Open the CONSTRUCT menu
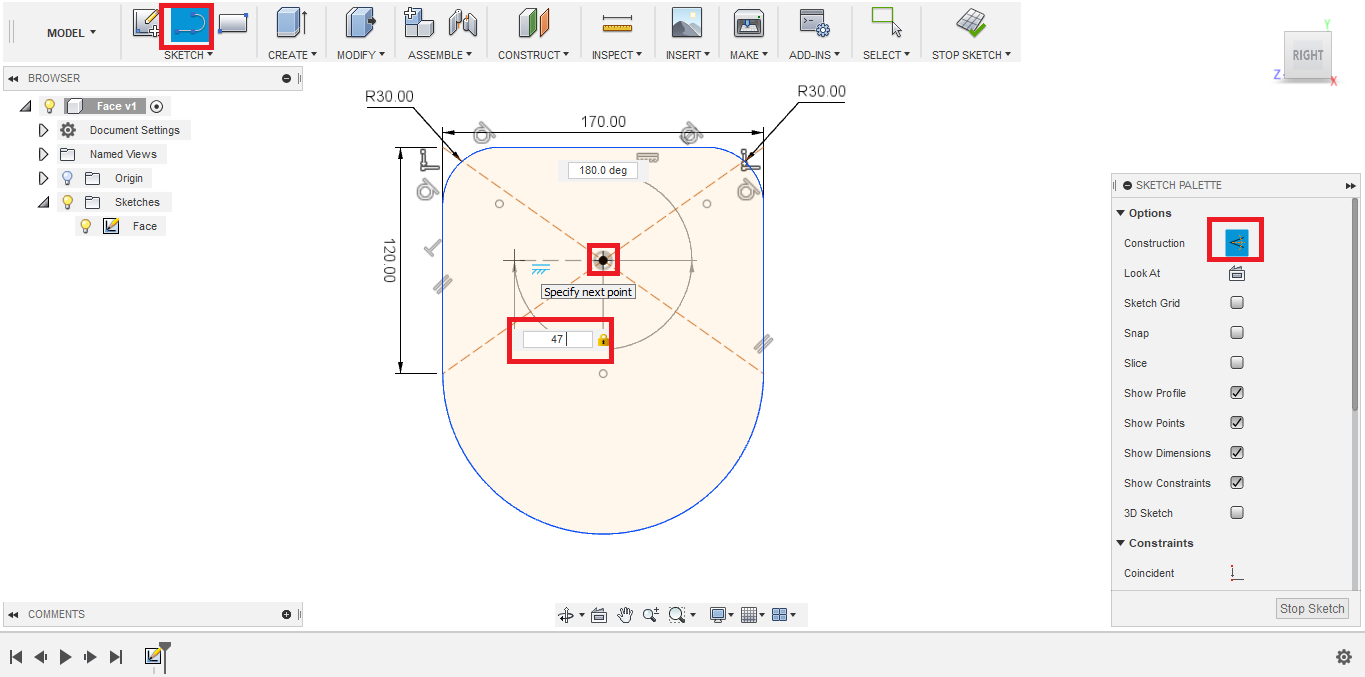The image size is (1365, 677). tap(534, 55)
